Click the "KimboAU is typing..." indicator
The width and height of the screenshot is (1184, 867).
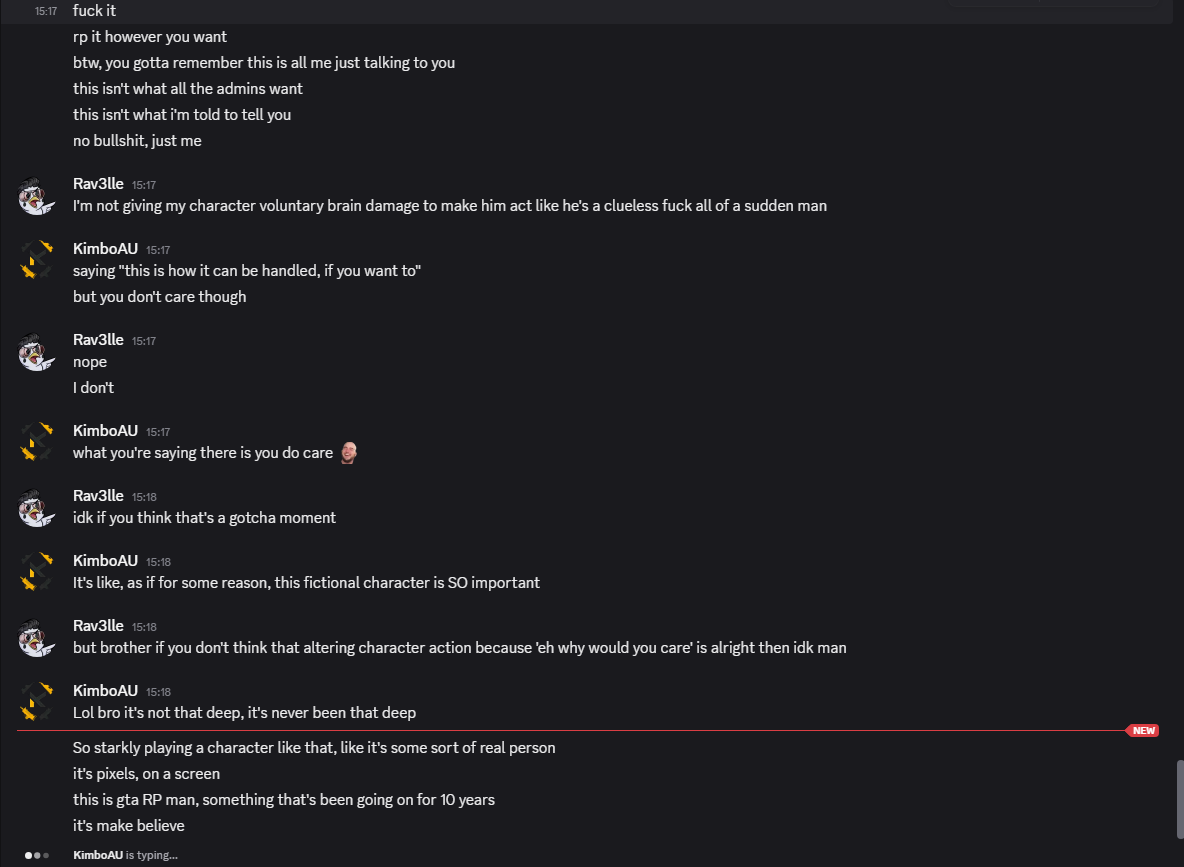tap(125, 855)
